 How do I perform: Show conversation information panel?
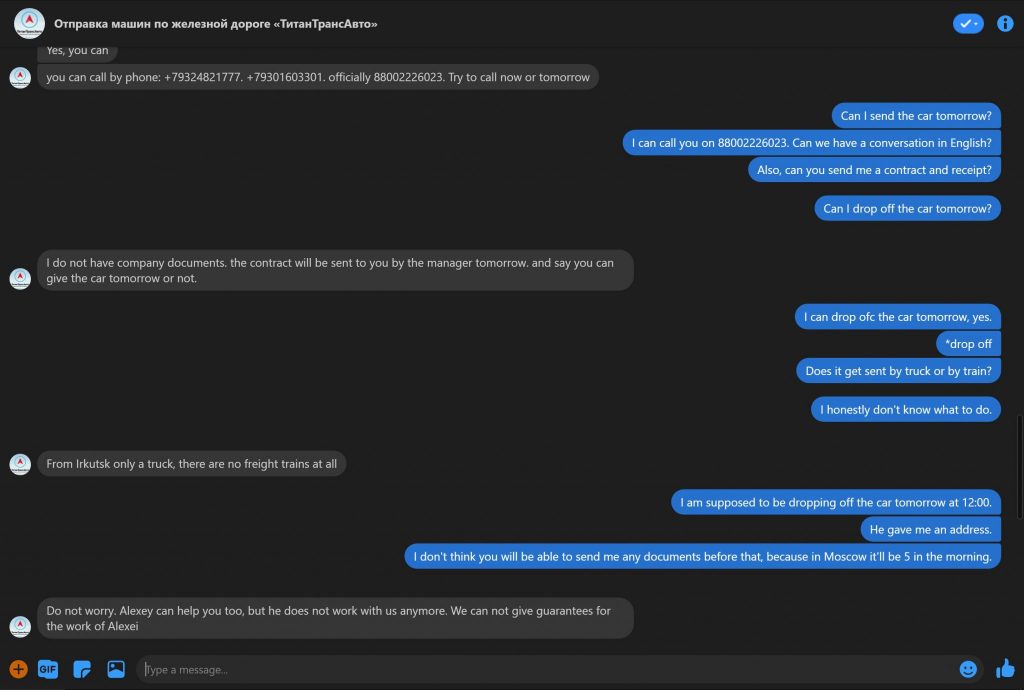[1005, 23]
